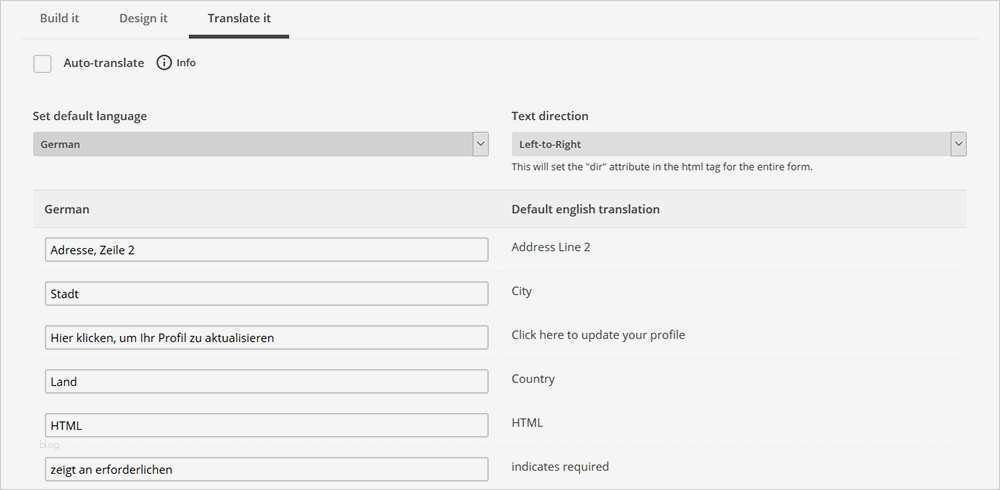Click the Address Line 2 english text
Screen dimensions: 1000x490
click(x=550, y=247)
